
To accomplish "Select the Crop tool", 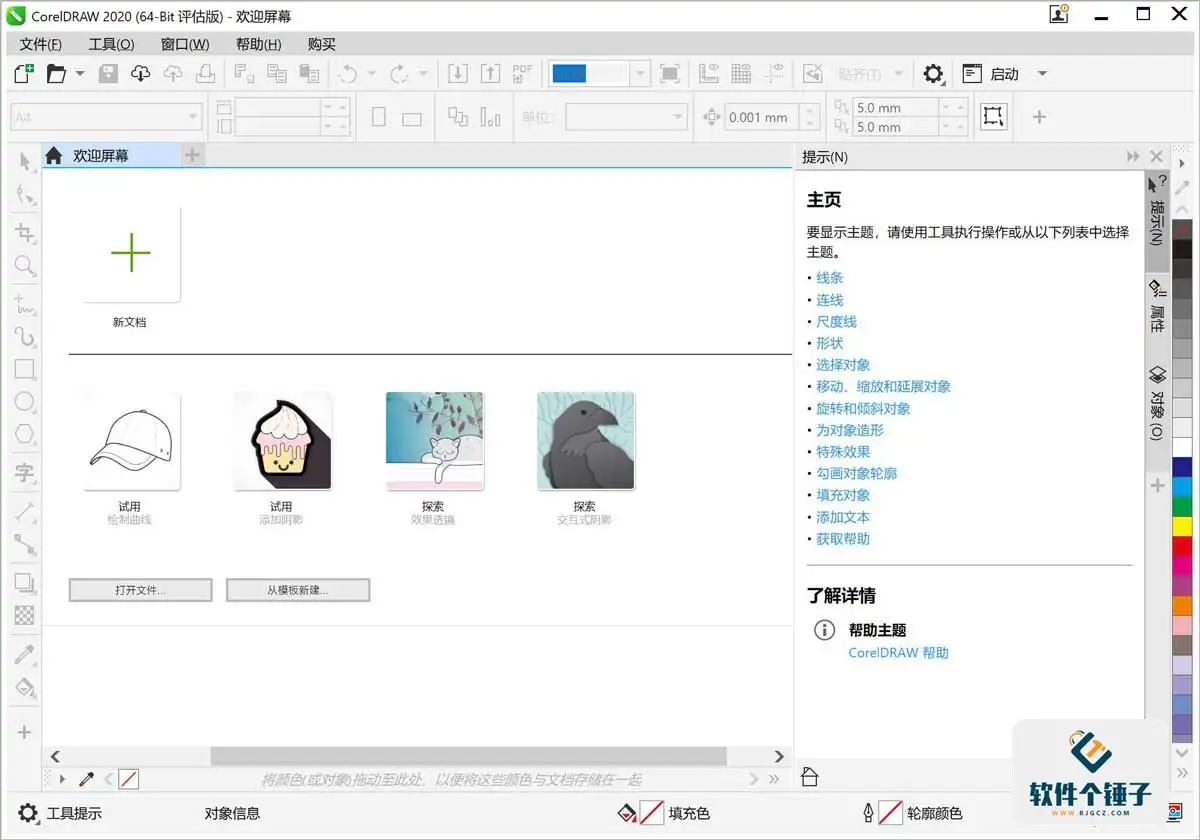I will (x=25, y=232).
